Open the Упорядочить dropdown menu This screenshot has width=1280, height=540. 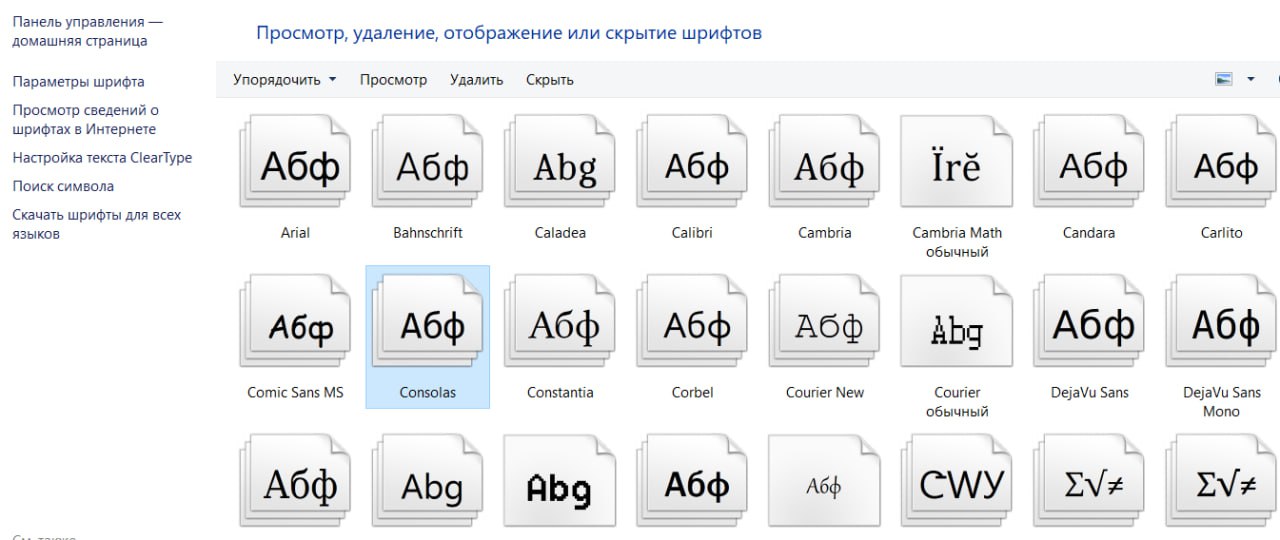click(284, 80)
